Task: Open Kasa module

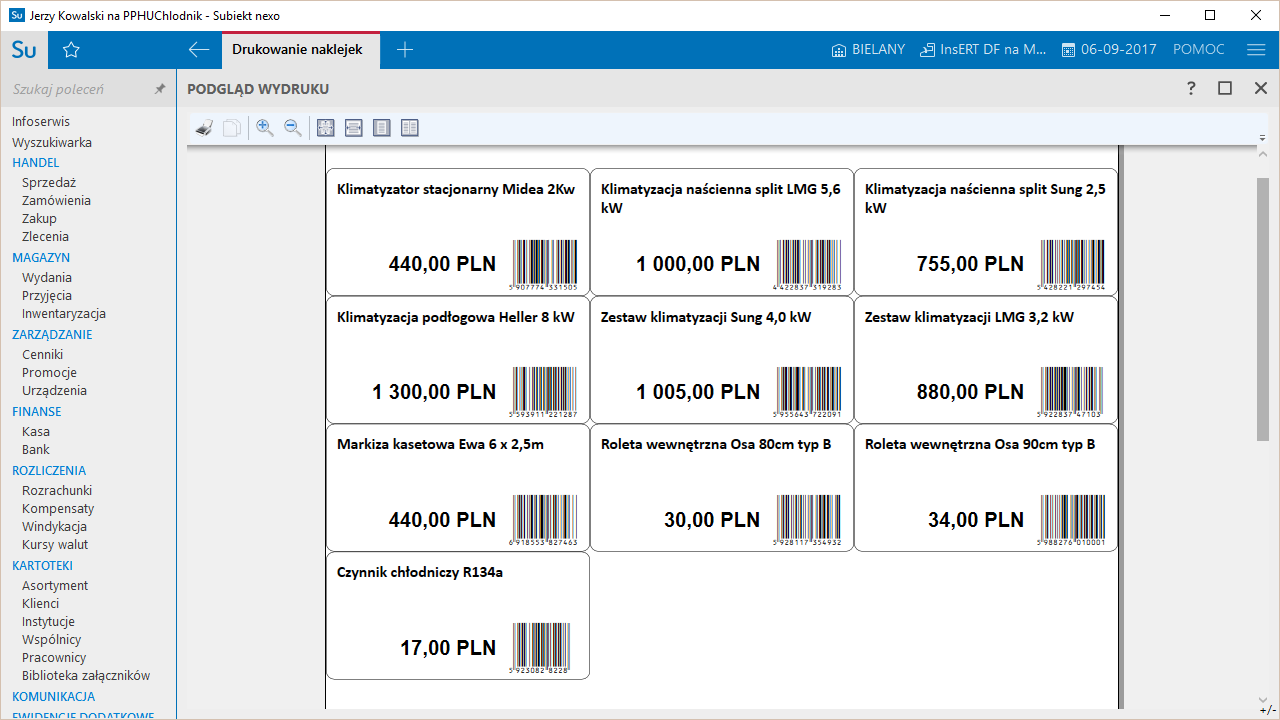Action: (36, 432)
